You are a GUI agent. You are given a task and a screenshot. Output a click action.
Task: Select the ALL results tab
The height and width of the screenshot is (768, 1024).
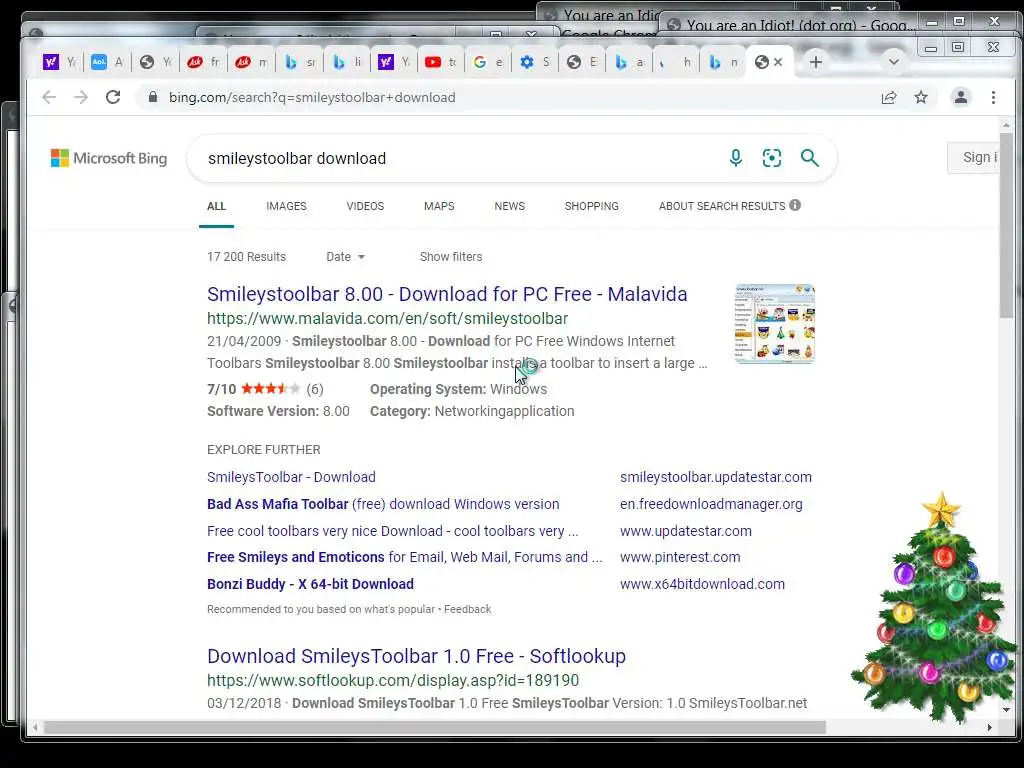[216, 206]
